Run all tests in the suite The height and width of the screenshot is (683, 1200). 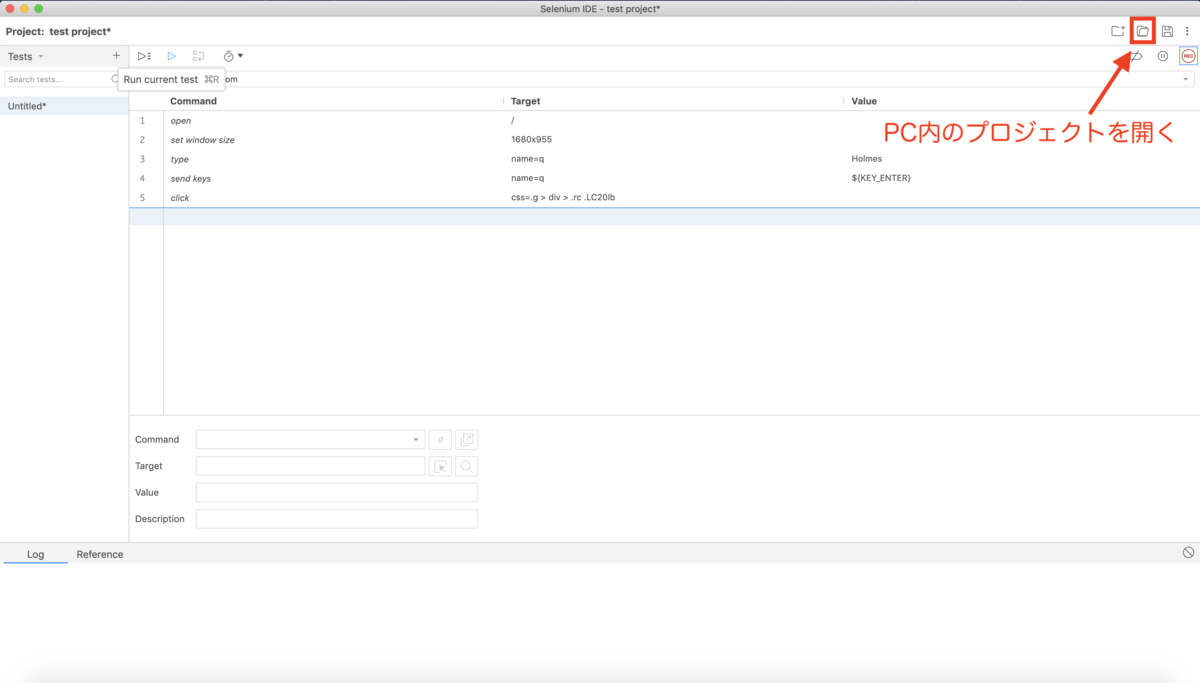pos(145,56)
